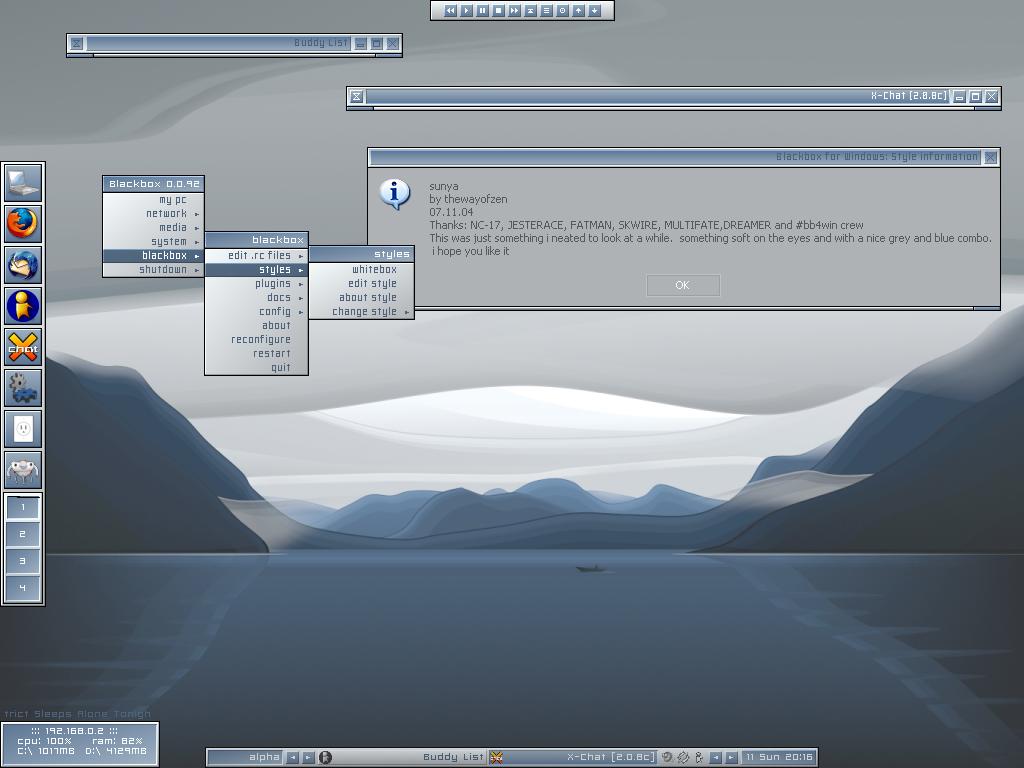Click the hourglass icon on X-Chat titlebar

pyautogui.click(x=357, y=97)
